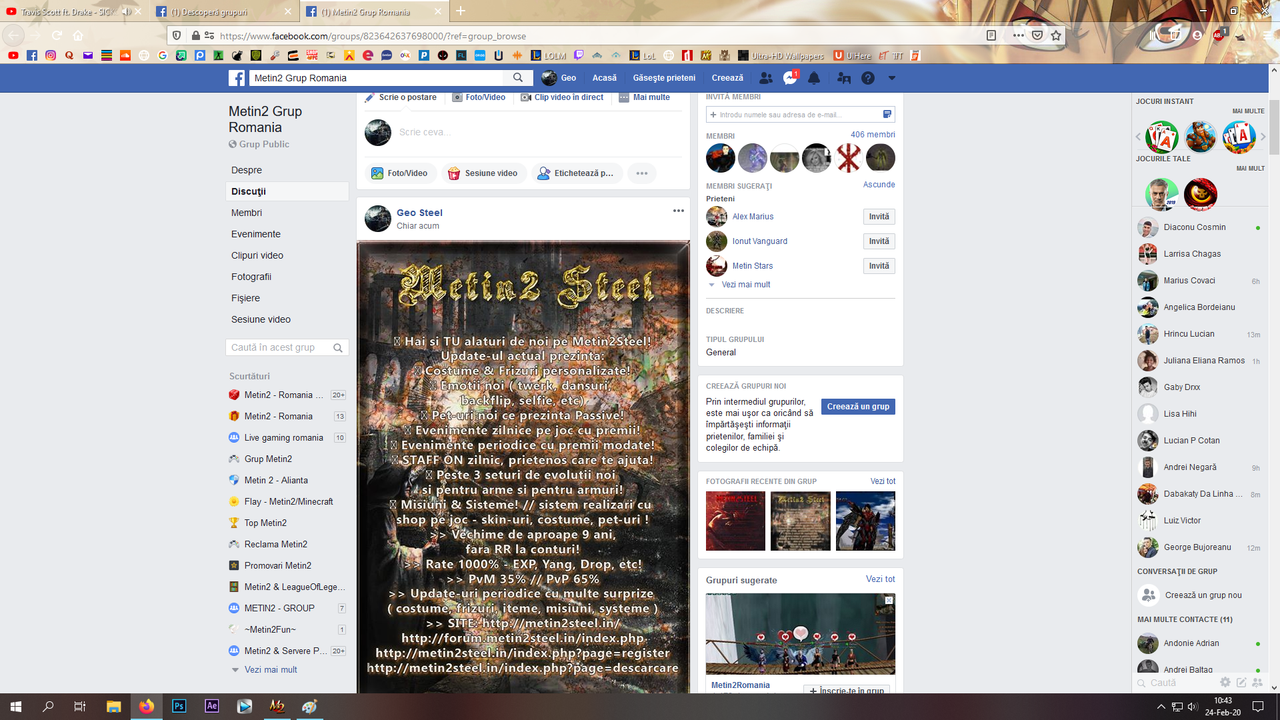Open Fotografii section in sidebar

[251, 277]
